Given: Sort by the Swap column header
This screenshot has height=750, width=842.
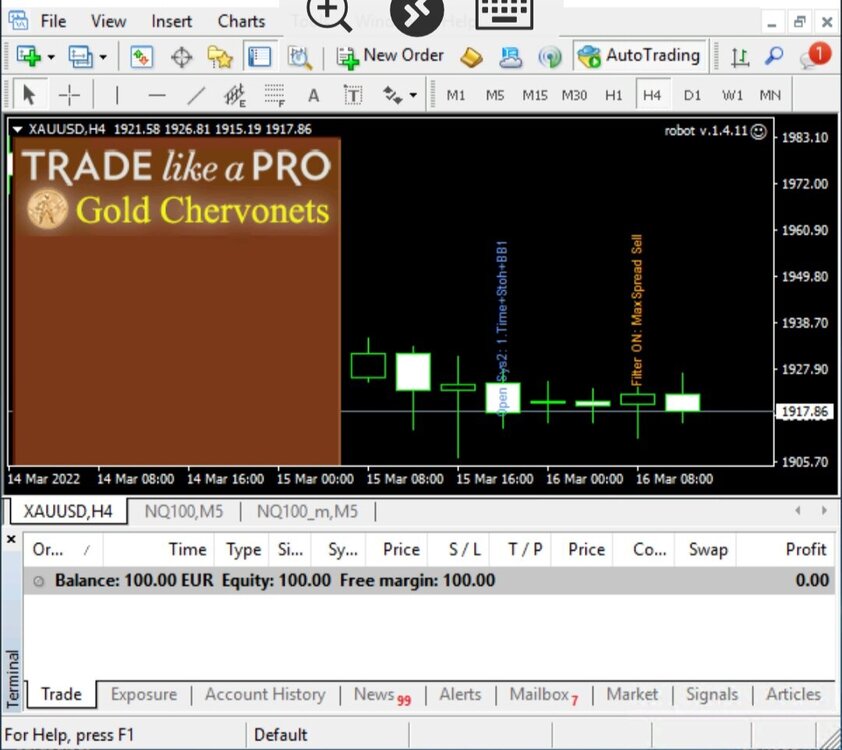Looking at the screenshot, I should (706, 549).
